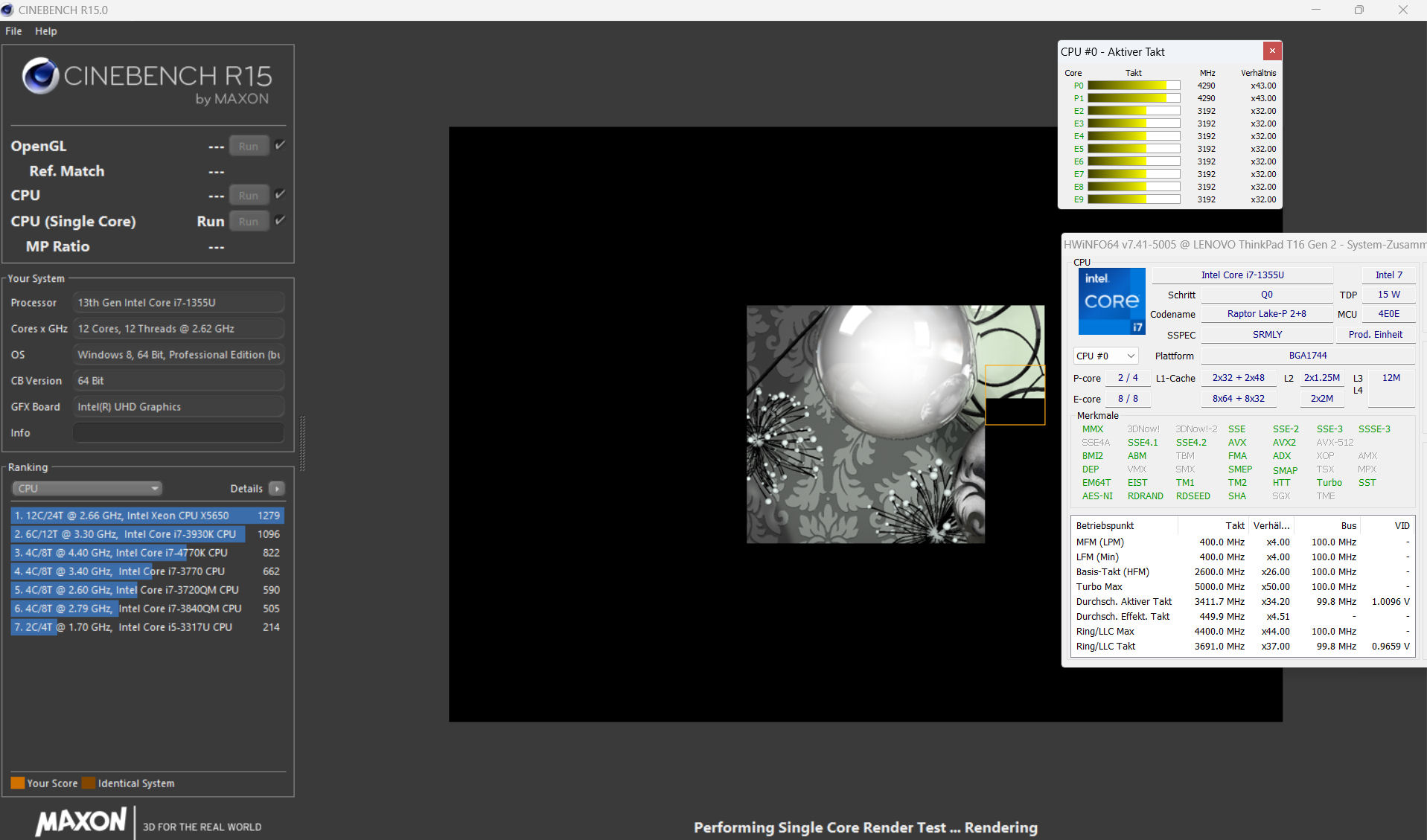1427x840 pixels.
Task: Click the Info text field
Action: [179, 433]
